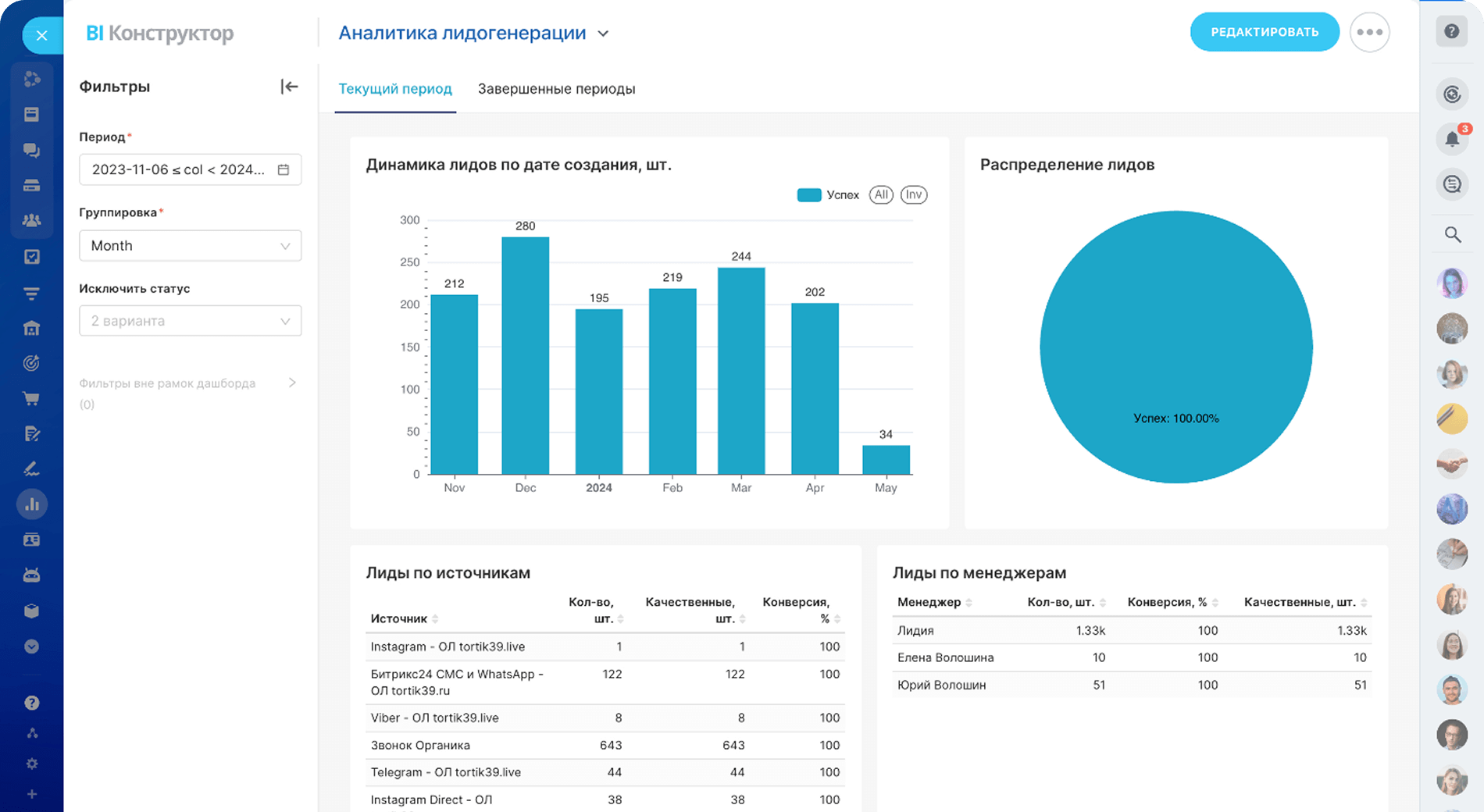Image resolution: width=1484 pixels, height=812 pixels.
Task: Open the Группировка dropdown set to Month
Action: click(x=190, y=246)
